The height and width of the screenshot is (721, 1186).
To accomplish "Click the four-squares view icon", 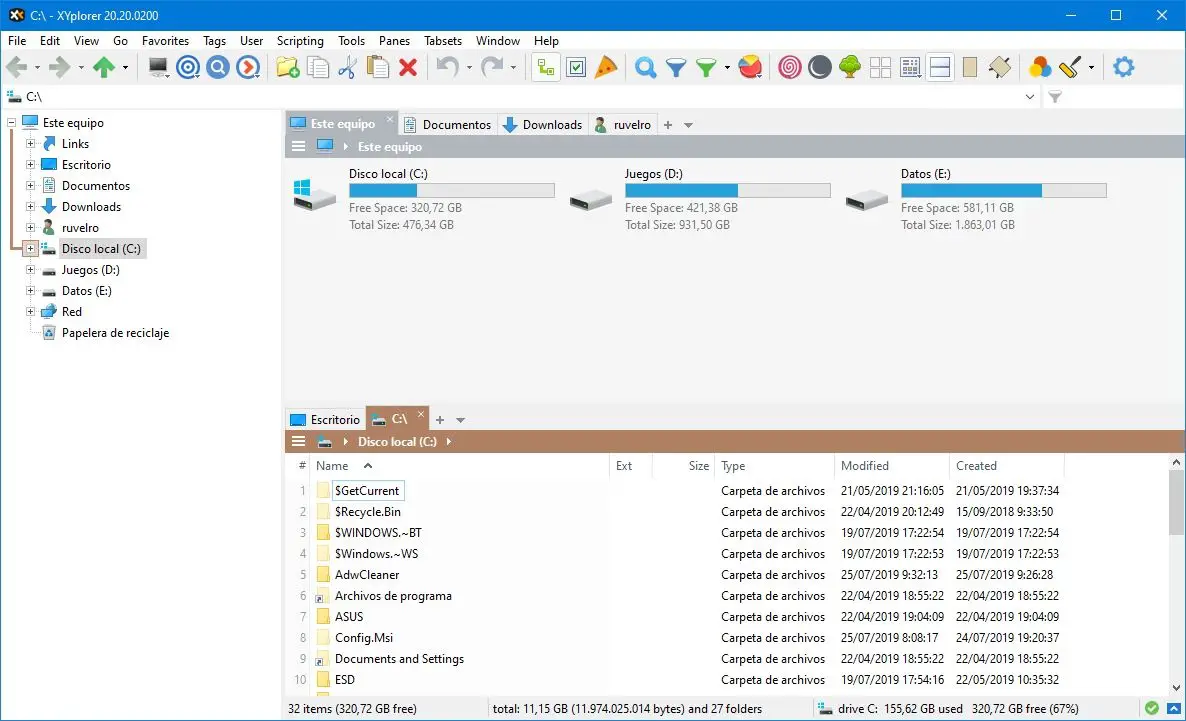I will point(880,67).
